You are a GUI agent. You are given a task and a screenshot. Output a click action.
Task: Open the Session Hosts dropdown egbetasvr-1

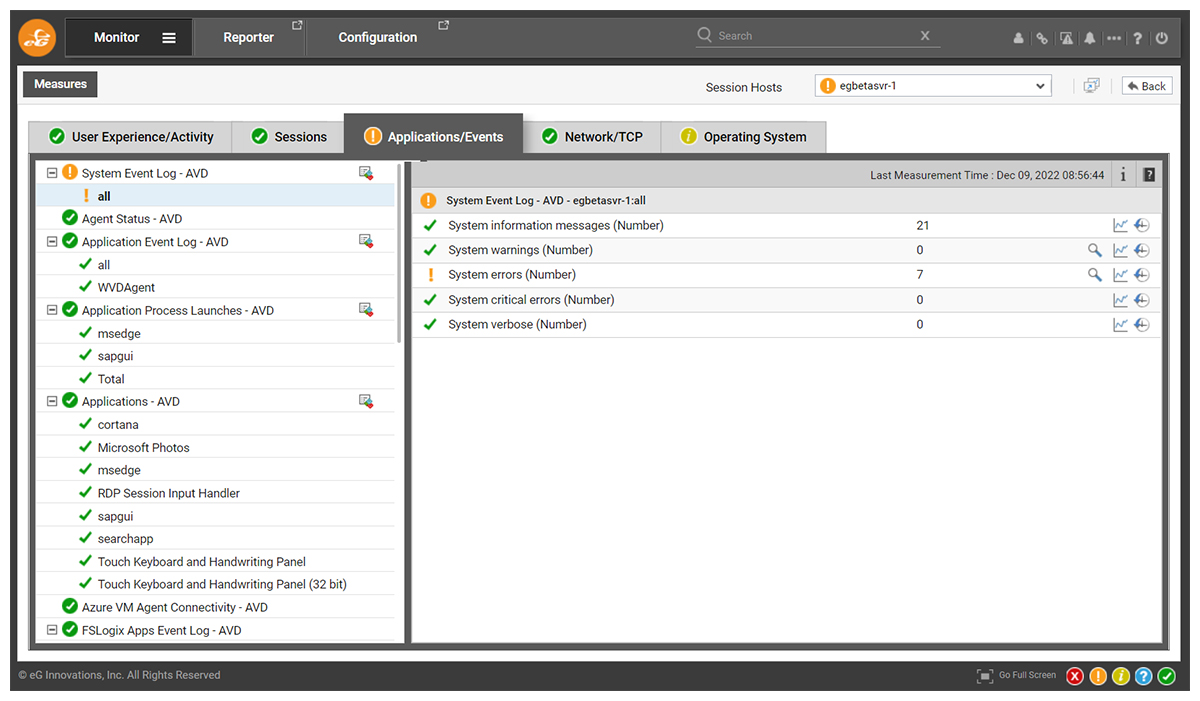(x=933, y=86)
